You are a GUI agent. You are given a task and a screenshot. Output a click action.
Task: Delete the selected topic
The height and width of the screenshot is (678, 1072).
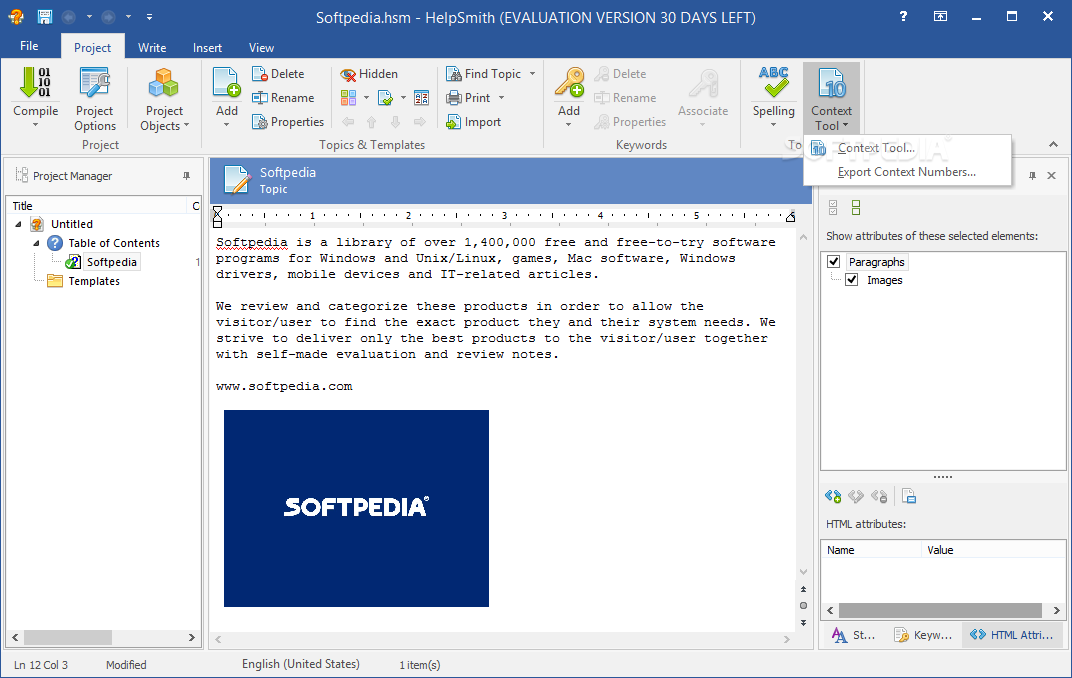click(x=278, y=74)
